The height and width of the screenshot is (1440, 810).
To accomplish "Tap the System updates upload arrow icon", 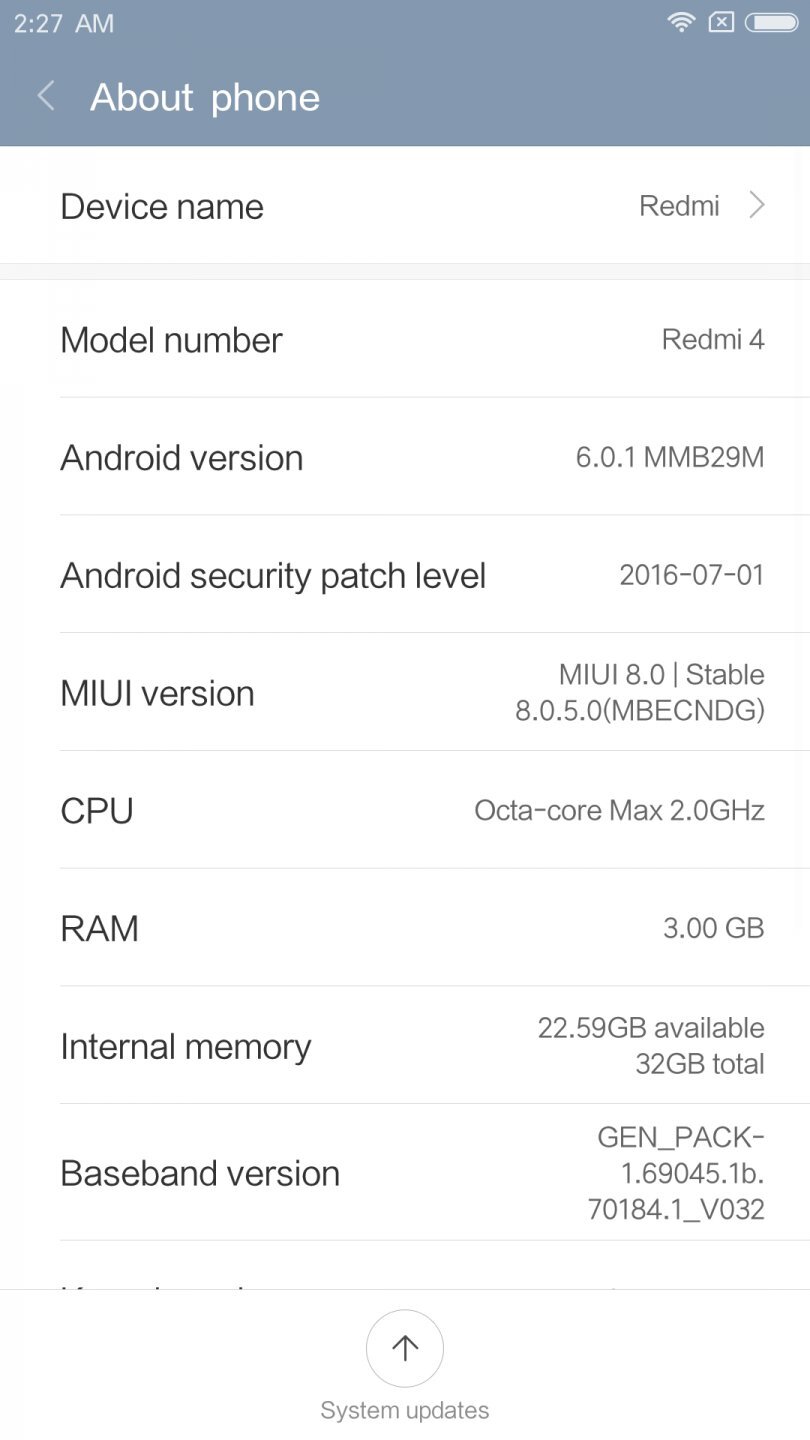I will (x=404, y=1348).
